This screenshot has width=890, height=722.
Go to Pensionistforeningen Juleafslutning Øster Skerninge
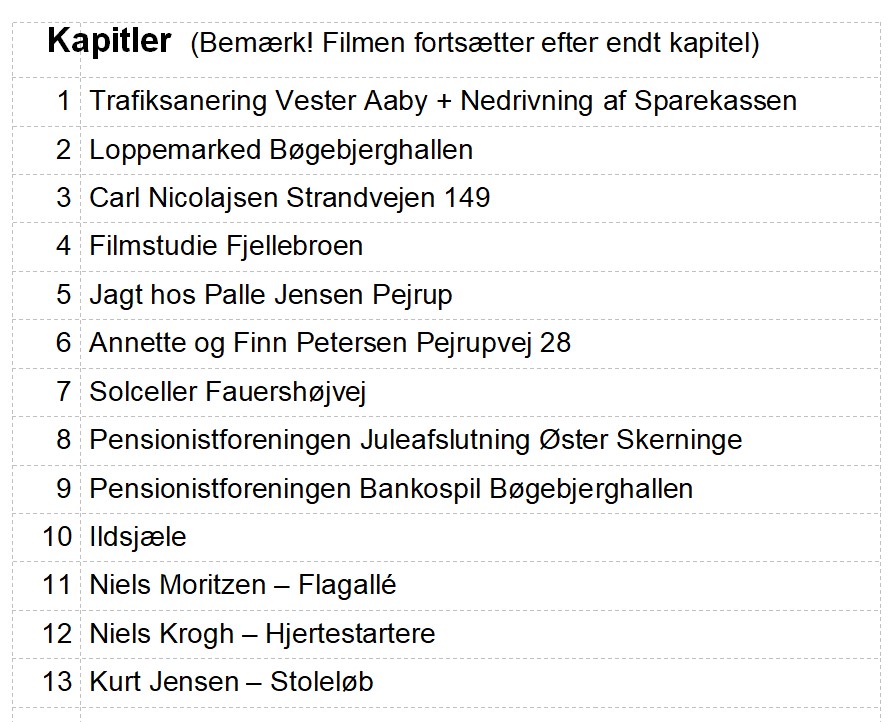[416, 440]
